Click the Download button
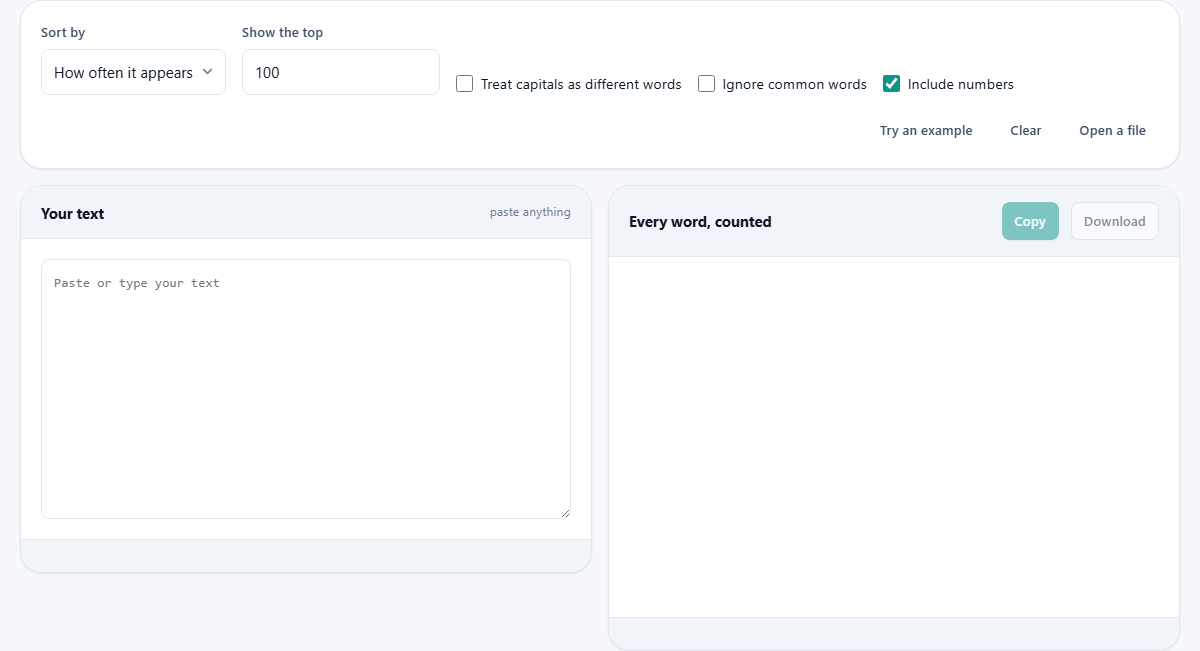Image resolution: width=1200 pixels, height=651 pixels. pyautogui.click(x=1115, y=221)
